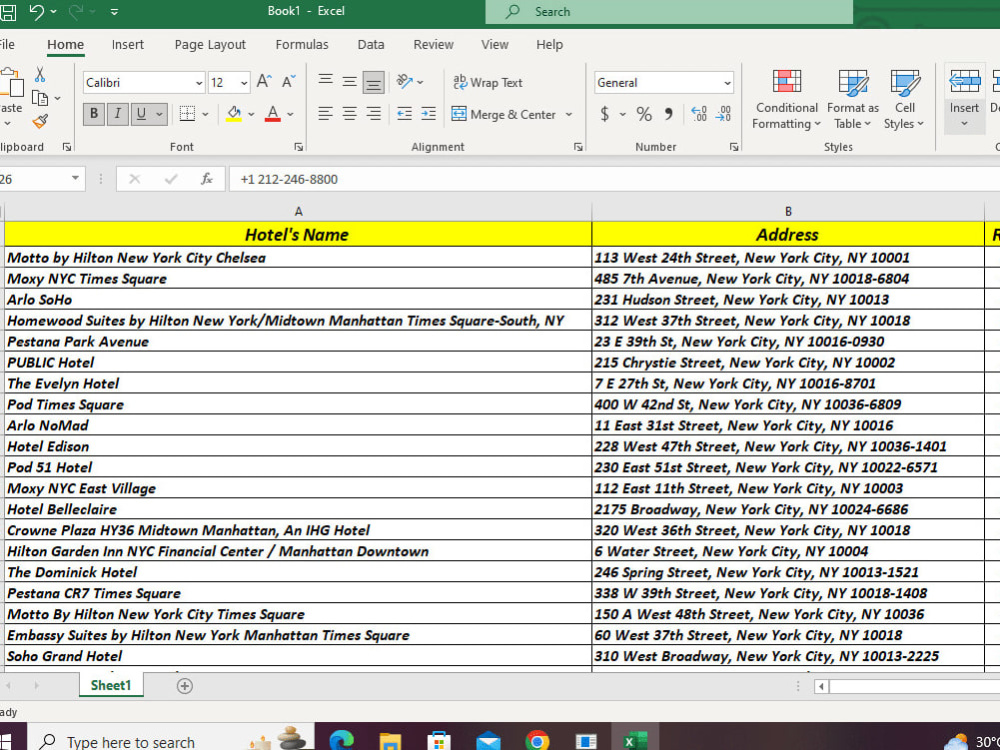Open the font name Calibri dropdown

pos(199,83)
